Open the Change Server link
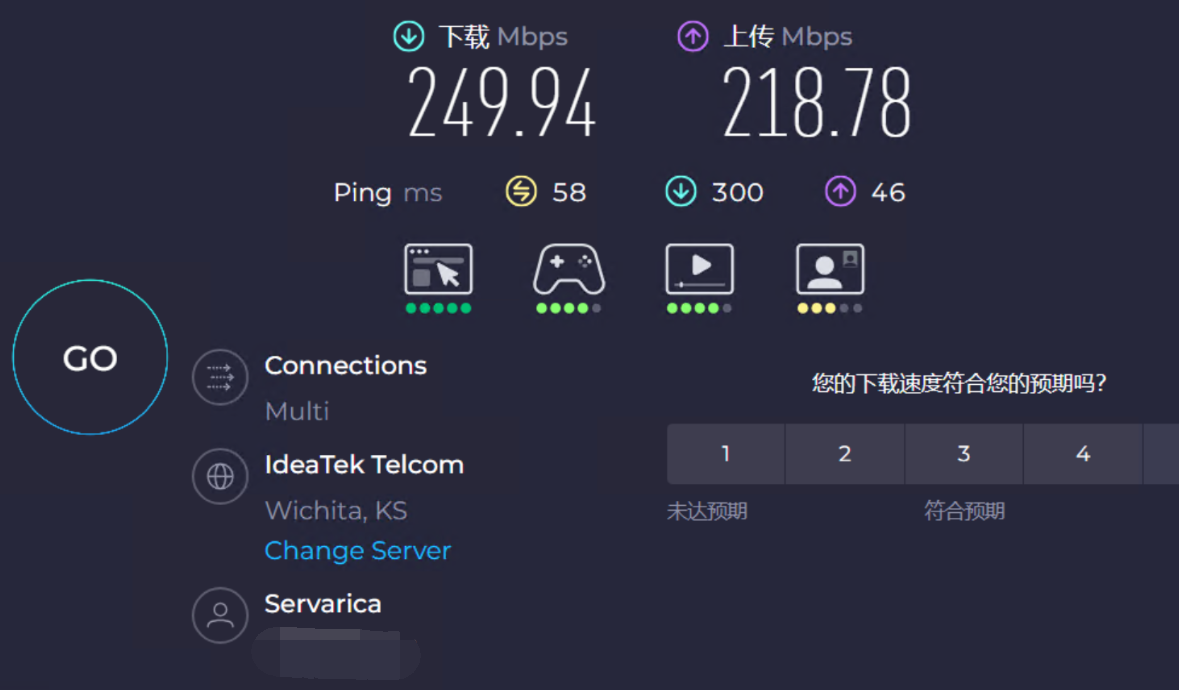Viewport: 1179px width, 690px height. click(358, 550)
